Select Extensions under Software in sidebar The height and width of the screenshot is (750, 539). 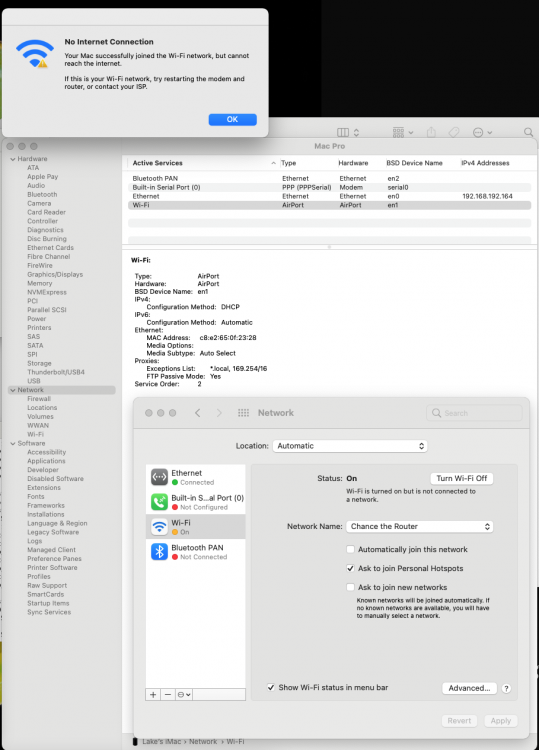click(x=44, y=487)
